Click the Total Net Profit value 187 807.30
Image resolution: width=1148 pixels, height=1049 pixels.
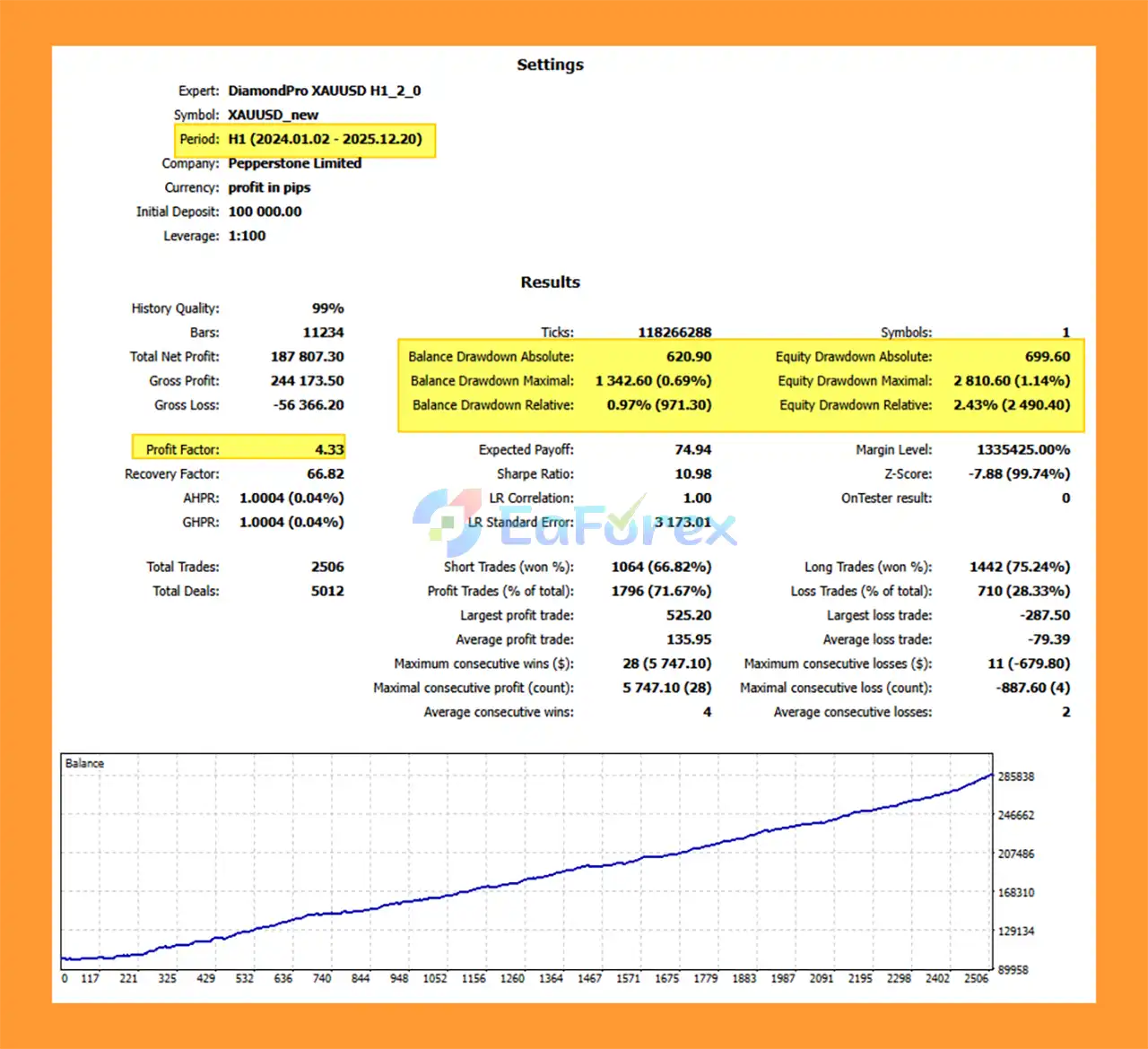307,356
